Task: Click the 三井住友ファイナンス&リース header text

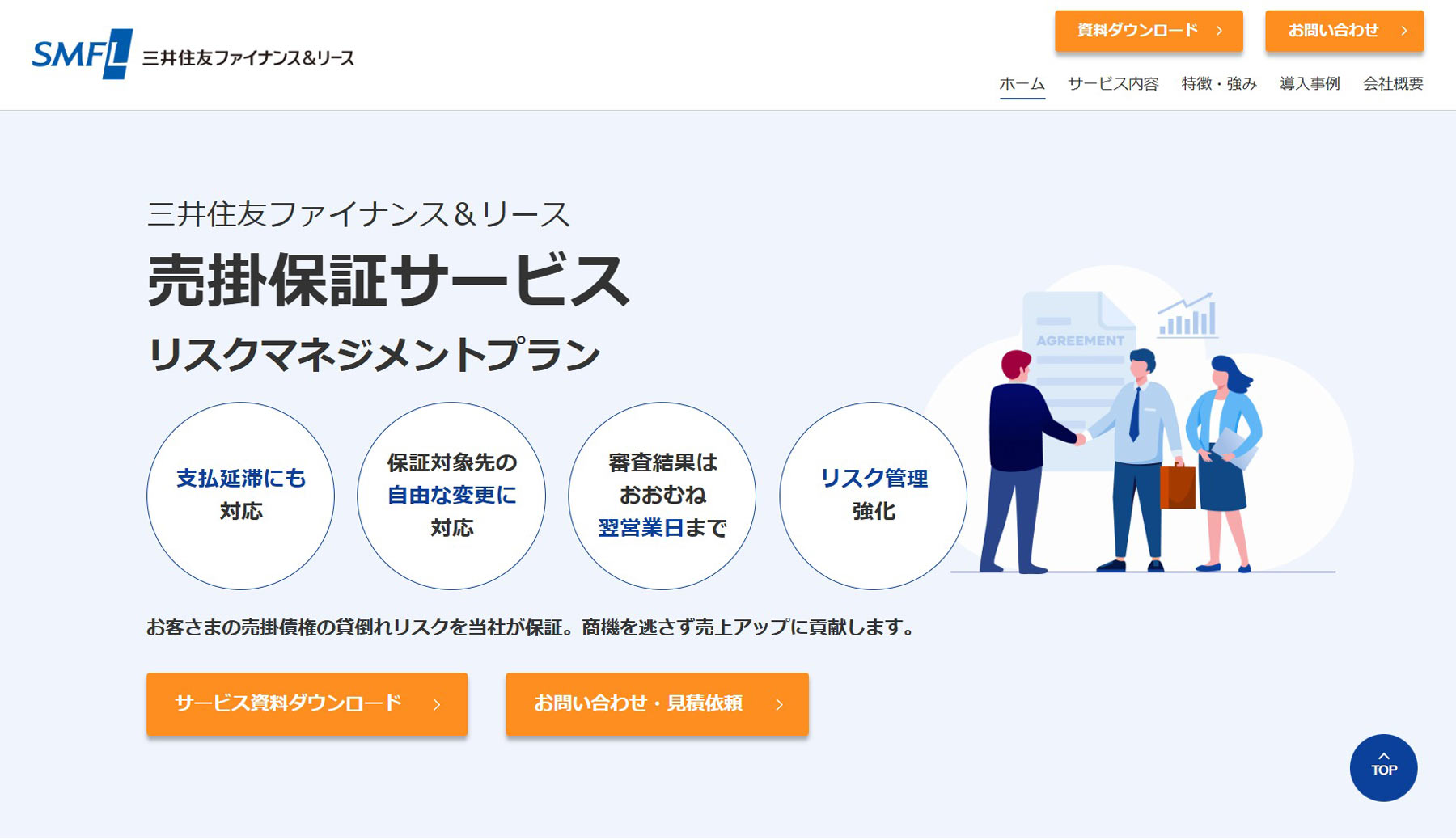Action: [248, 58]
